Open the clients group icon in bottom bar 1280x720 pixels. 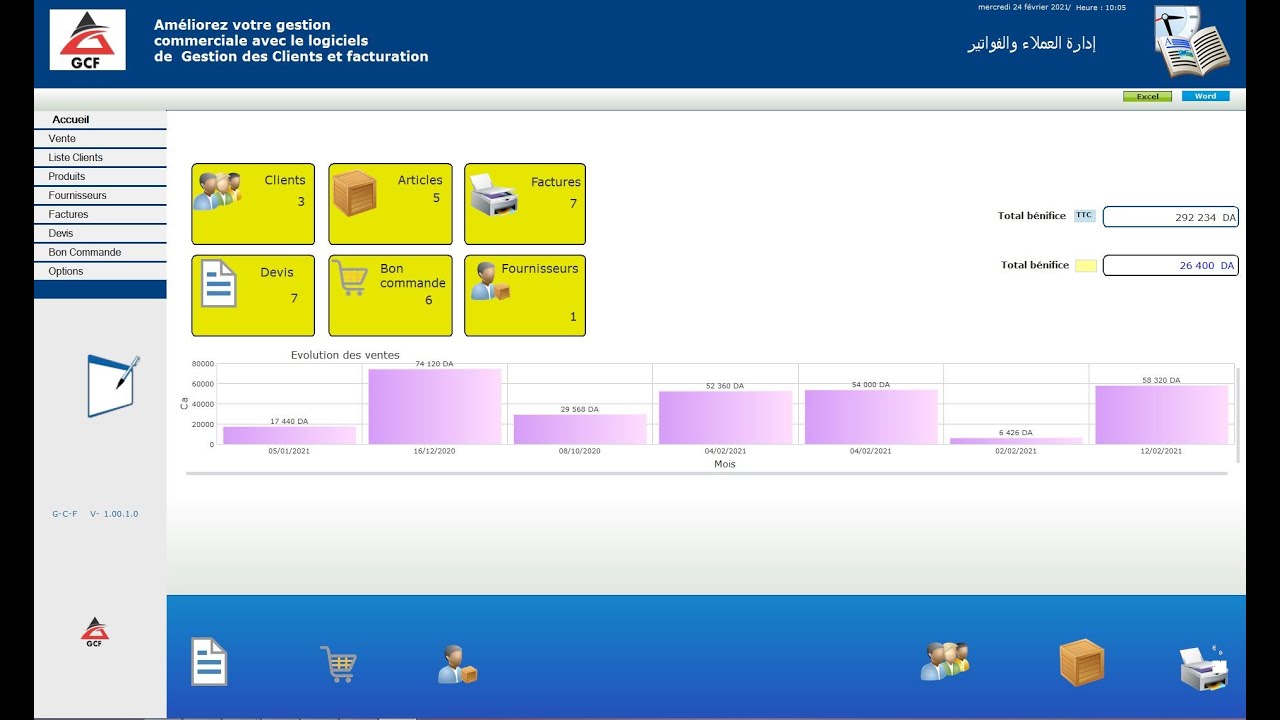(x=945, y=662)
